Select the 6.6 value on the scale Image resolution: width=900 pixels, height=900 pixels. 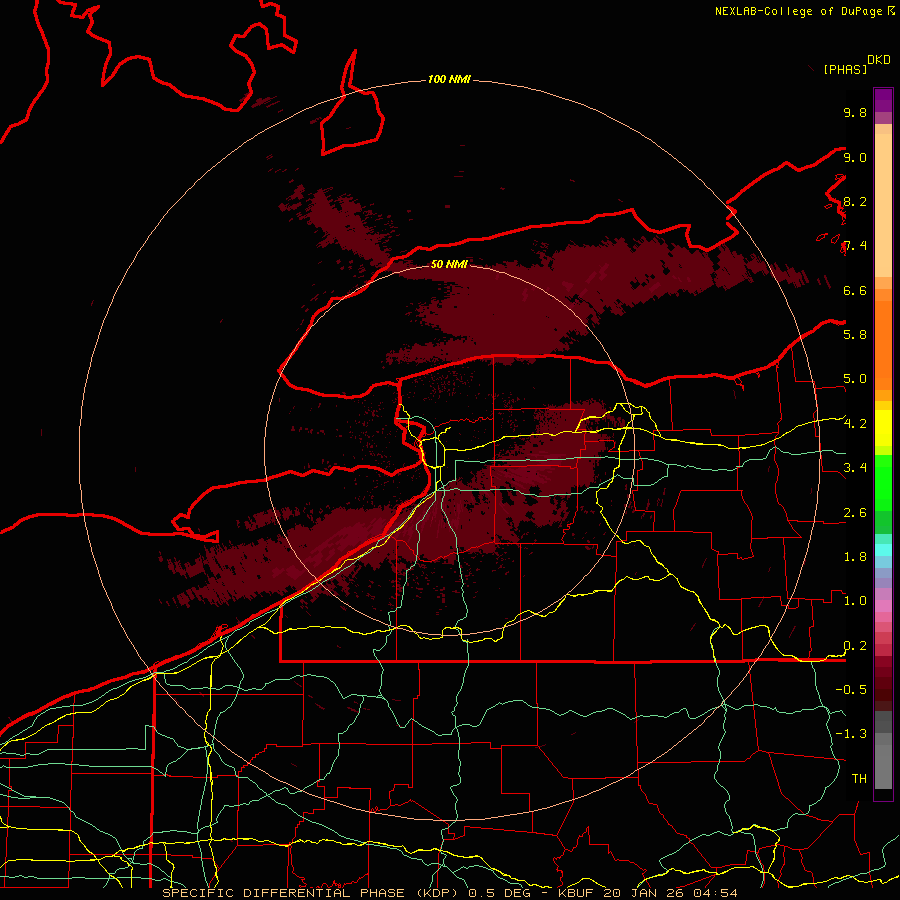tap(855, 290)
